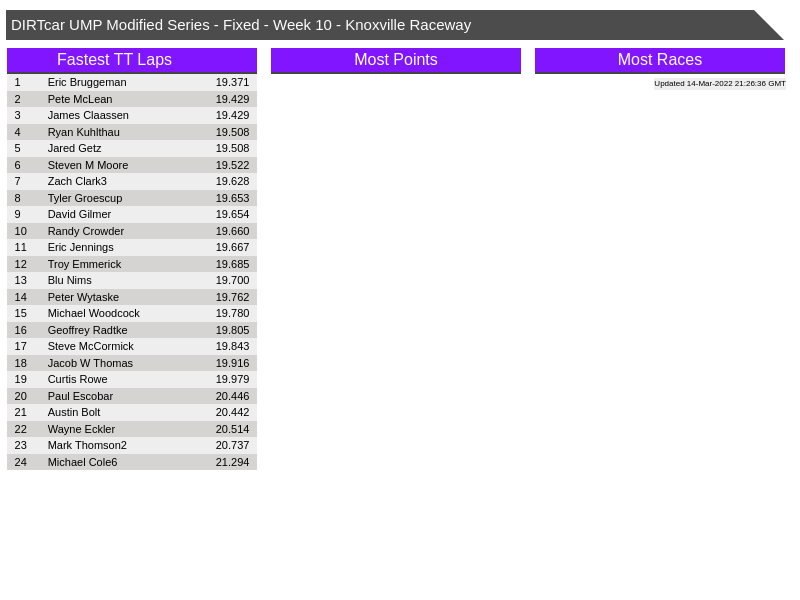The image size is (800, 600).
Task: Select Troy Emmerick in the table
Action: (84, 264)
